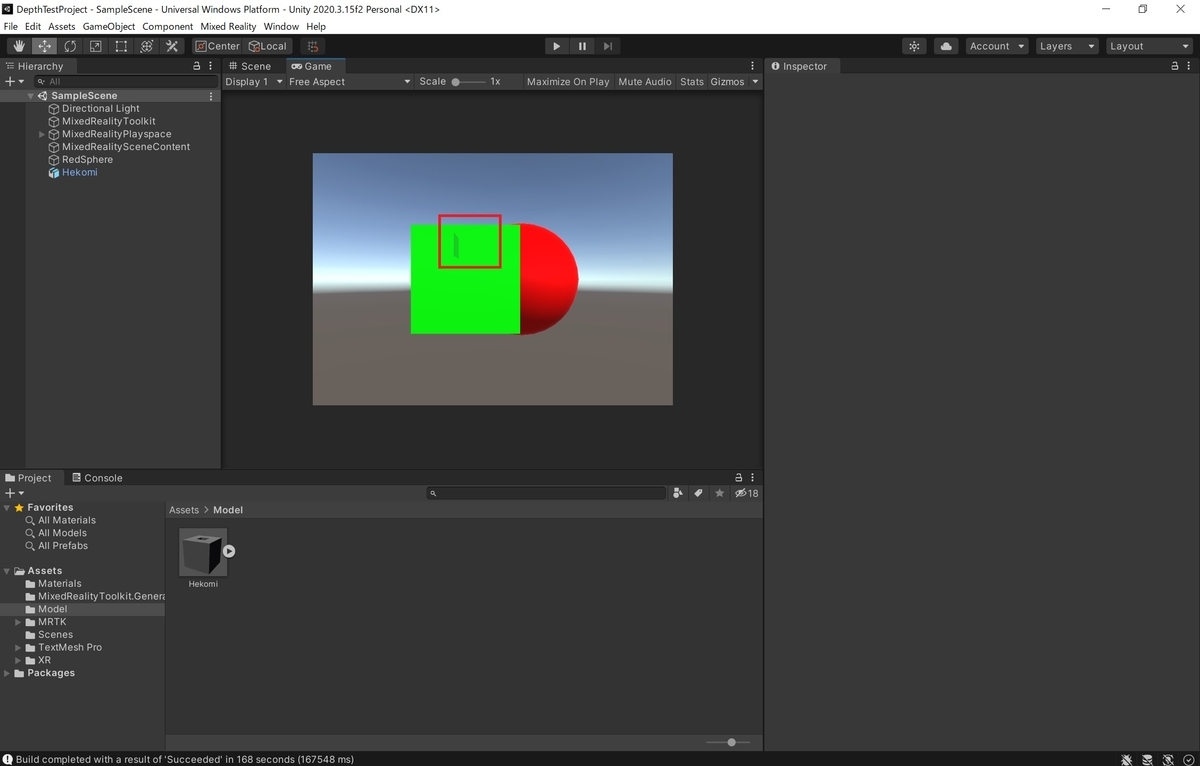Viewport: 1200px width, 766px height.
Task: Open the cloud services icon
Action: (x=946, y=46)
